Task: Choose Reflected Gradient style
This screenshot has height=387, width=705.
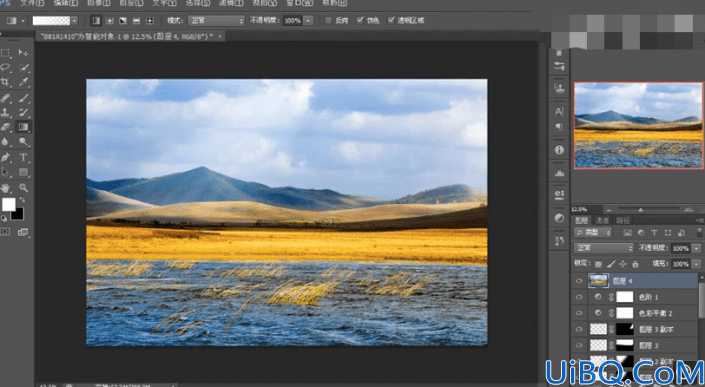Action: click(136, 21)
